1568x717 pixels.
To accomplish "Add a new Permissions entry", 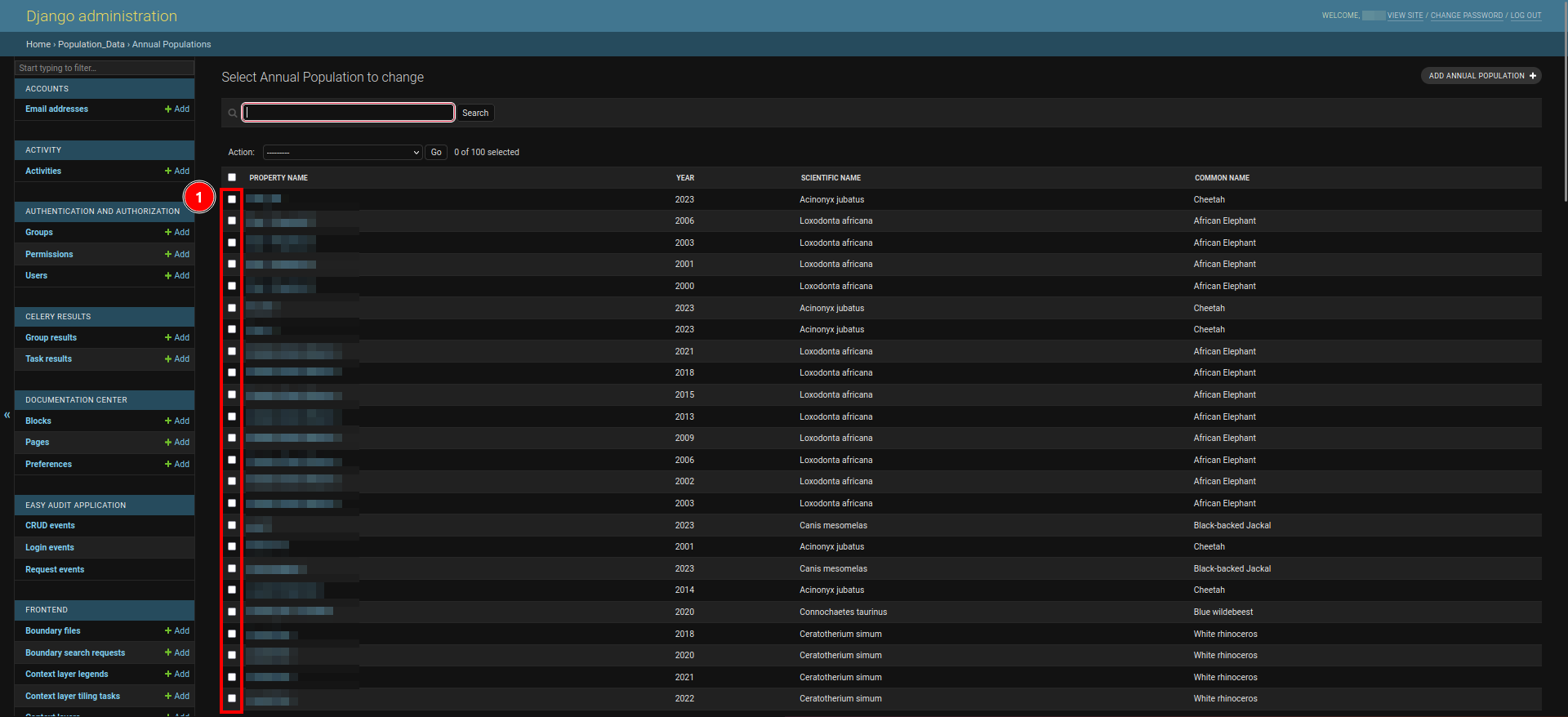I will (x=177, y=255).
